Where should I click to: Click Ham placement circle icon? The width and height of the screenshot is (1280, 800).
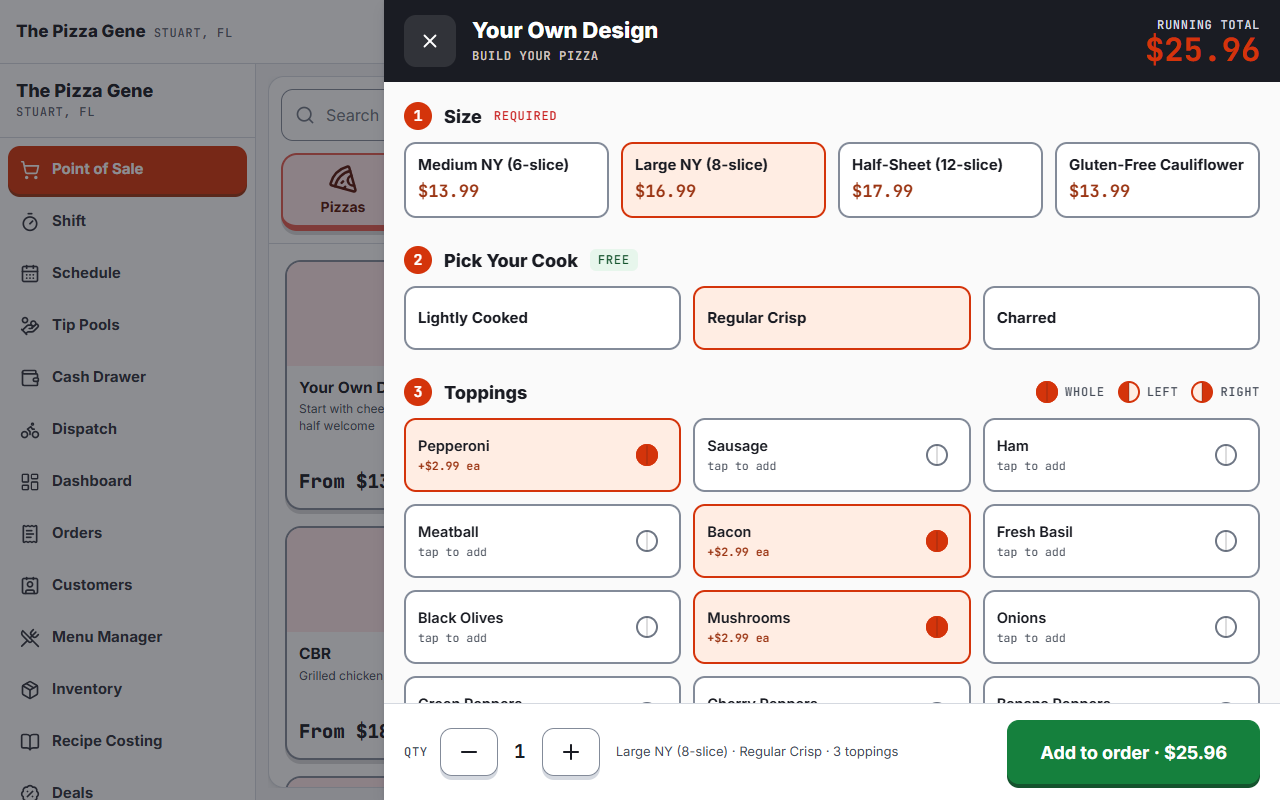click(x=1226, y=455)
